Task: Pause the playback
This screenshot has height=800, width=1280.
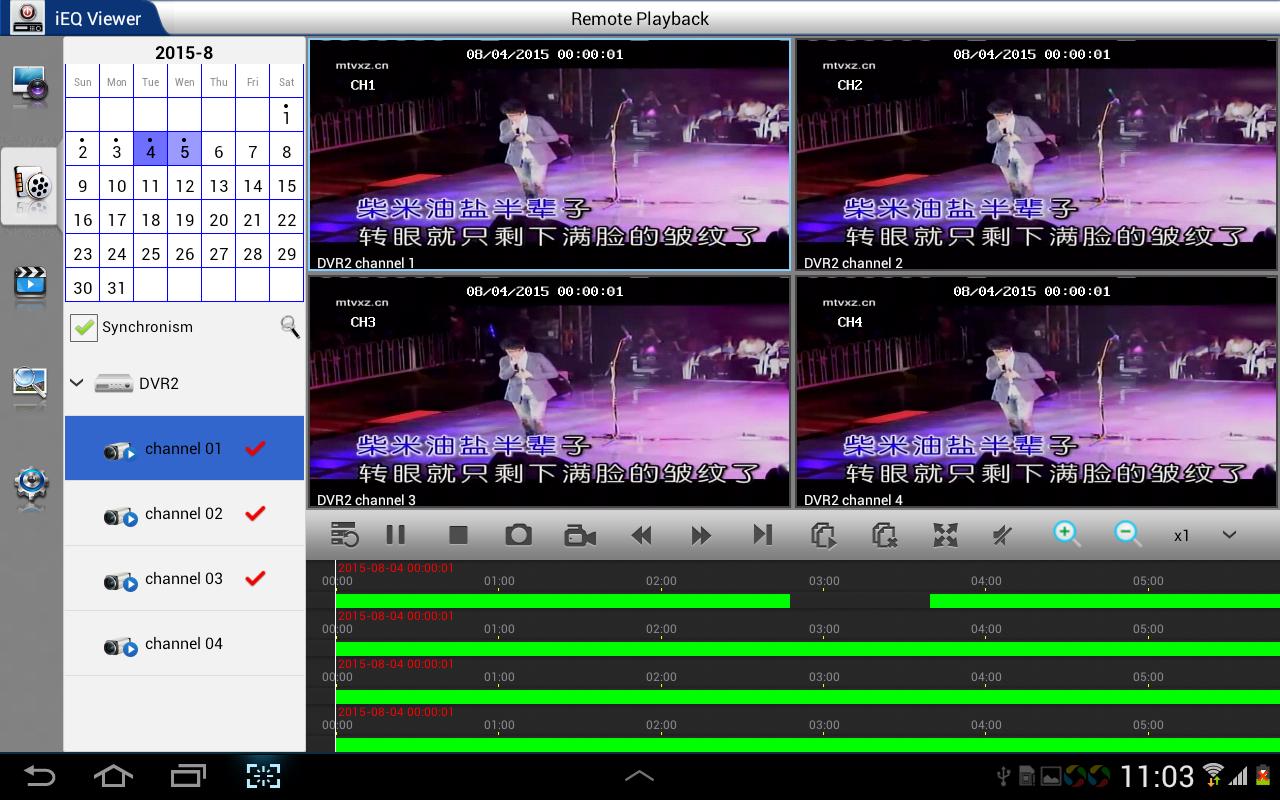Action: click(396, 535)
